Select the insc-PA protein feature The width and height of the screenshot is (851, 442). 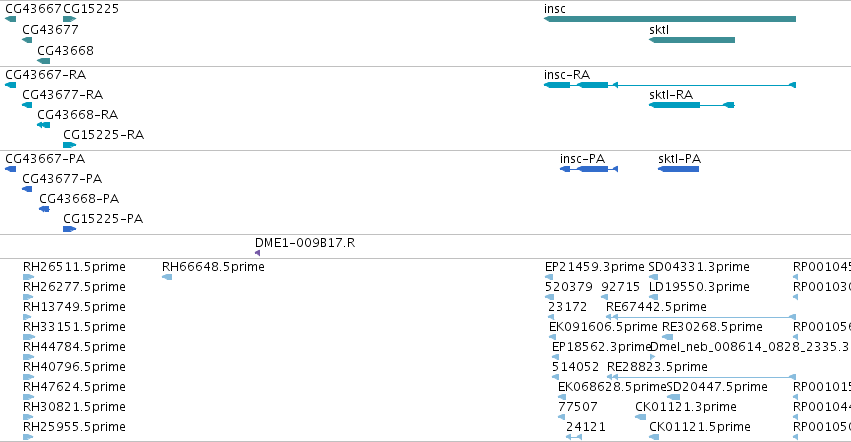pos(589,169)
